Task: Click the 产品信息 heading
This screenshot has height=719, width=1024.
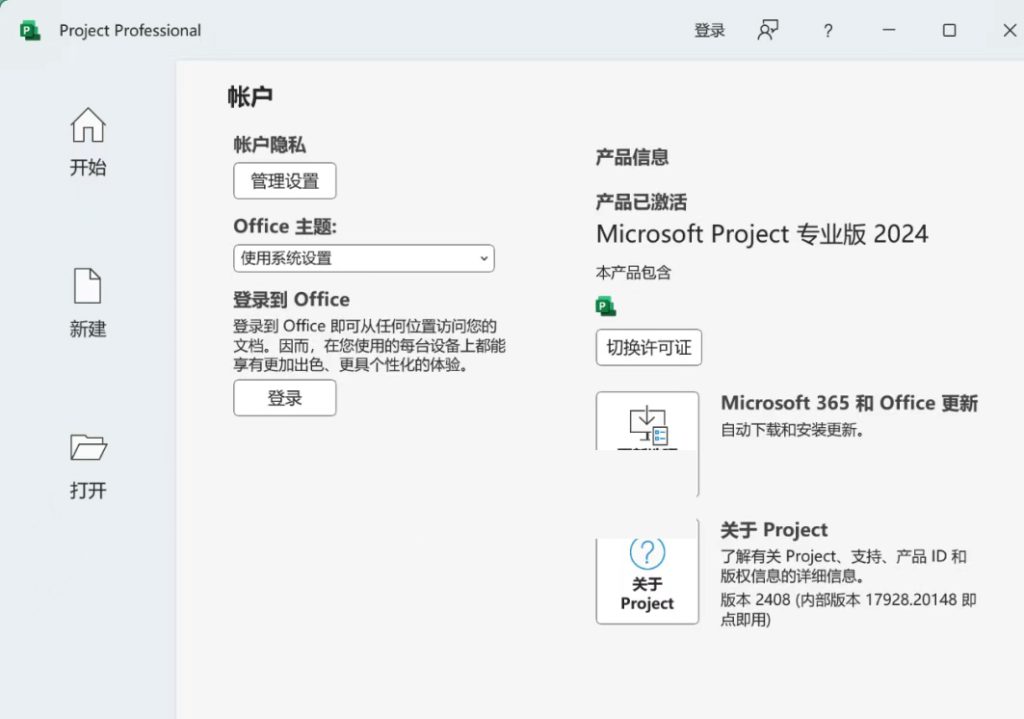Action: [x=632, y=157]
